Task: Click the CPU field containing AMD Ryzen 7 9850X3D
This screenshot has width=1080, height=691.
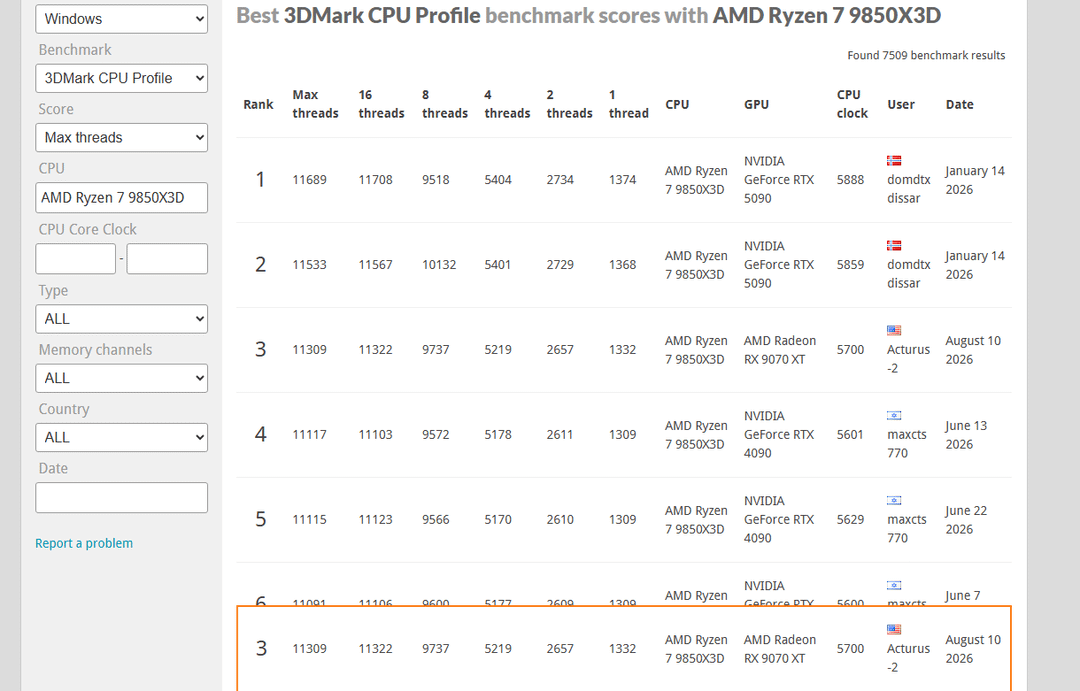Action: tap(121, 198)
